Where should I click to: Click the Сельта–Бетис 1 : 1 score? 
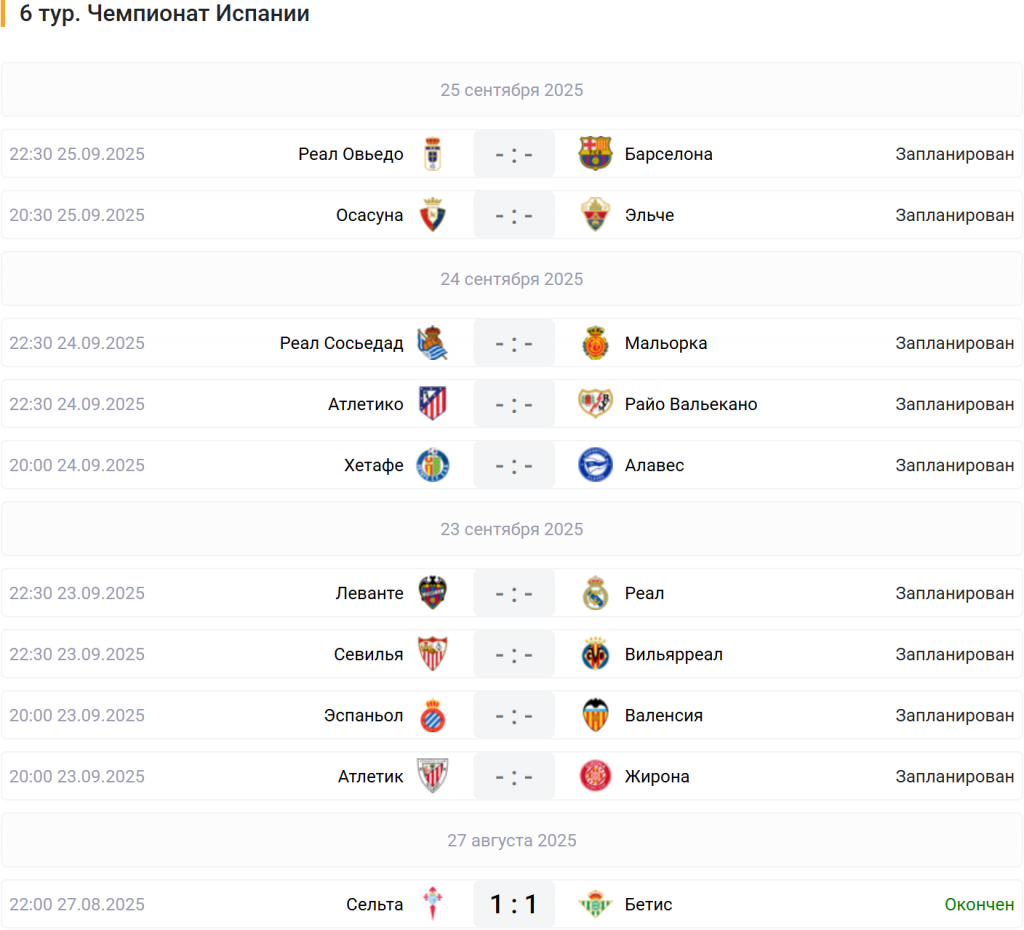click(x=514, y=904)
